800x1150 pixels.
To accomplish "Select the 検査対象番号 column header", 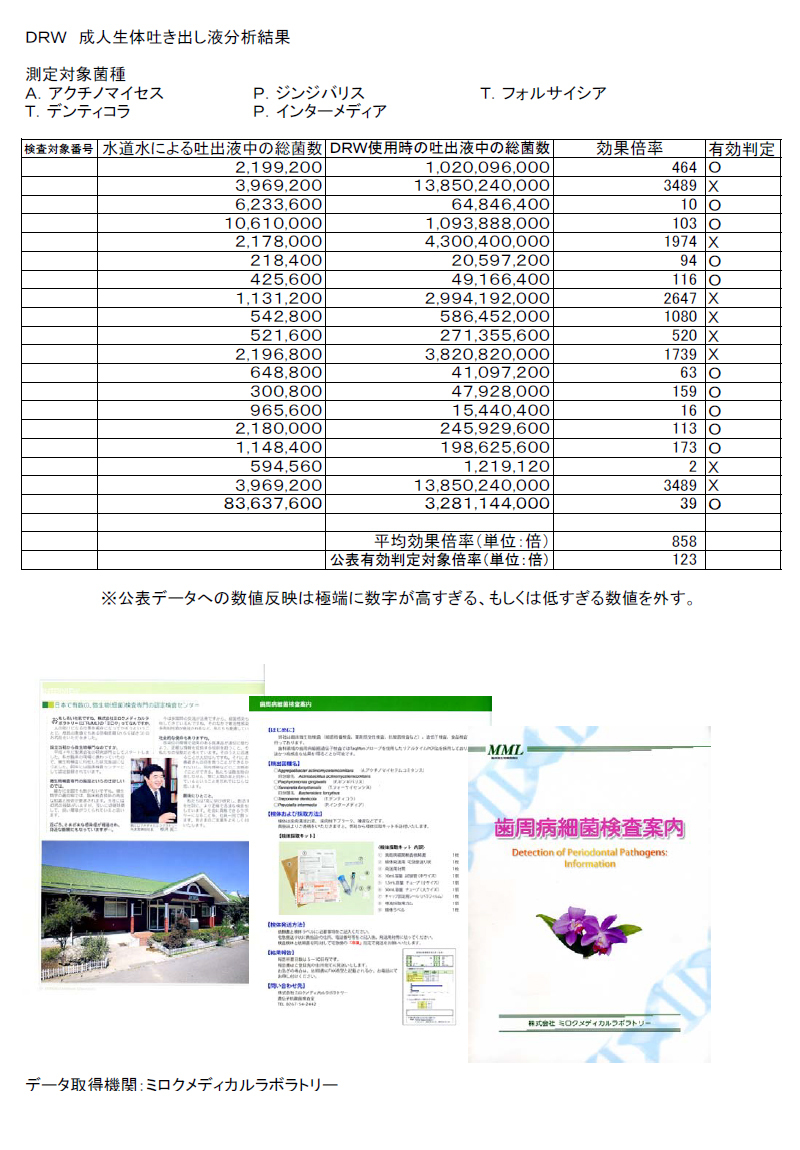I will [x=59, y=149].
